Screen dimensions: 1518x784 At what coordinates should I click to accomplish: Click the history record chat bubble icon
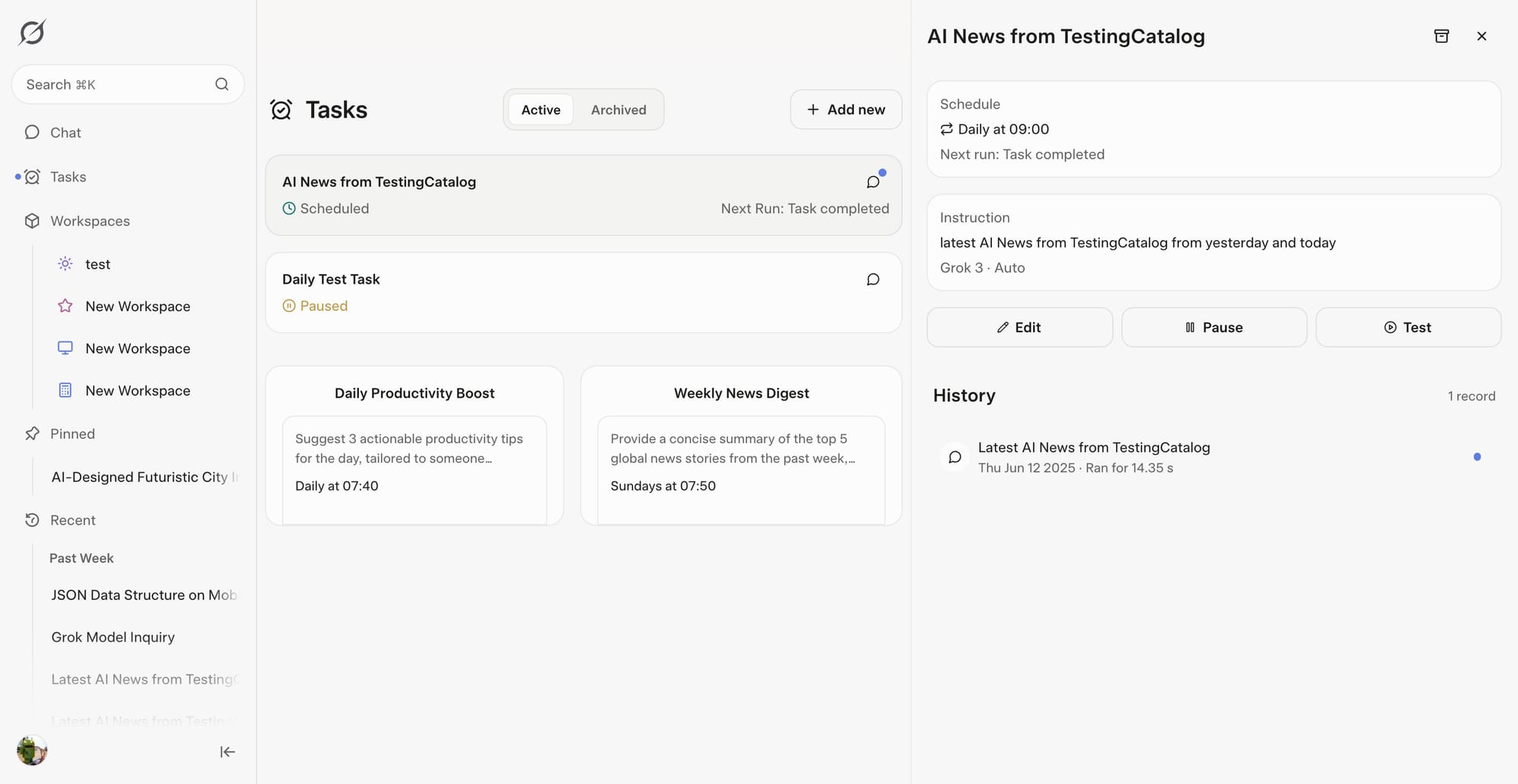955,457
